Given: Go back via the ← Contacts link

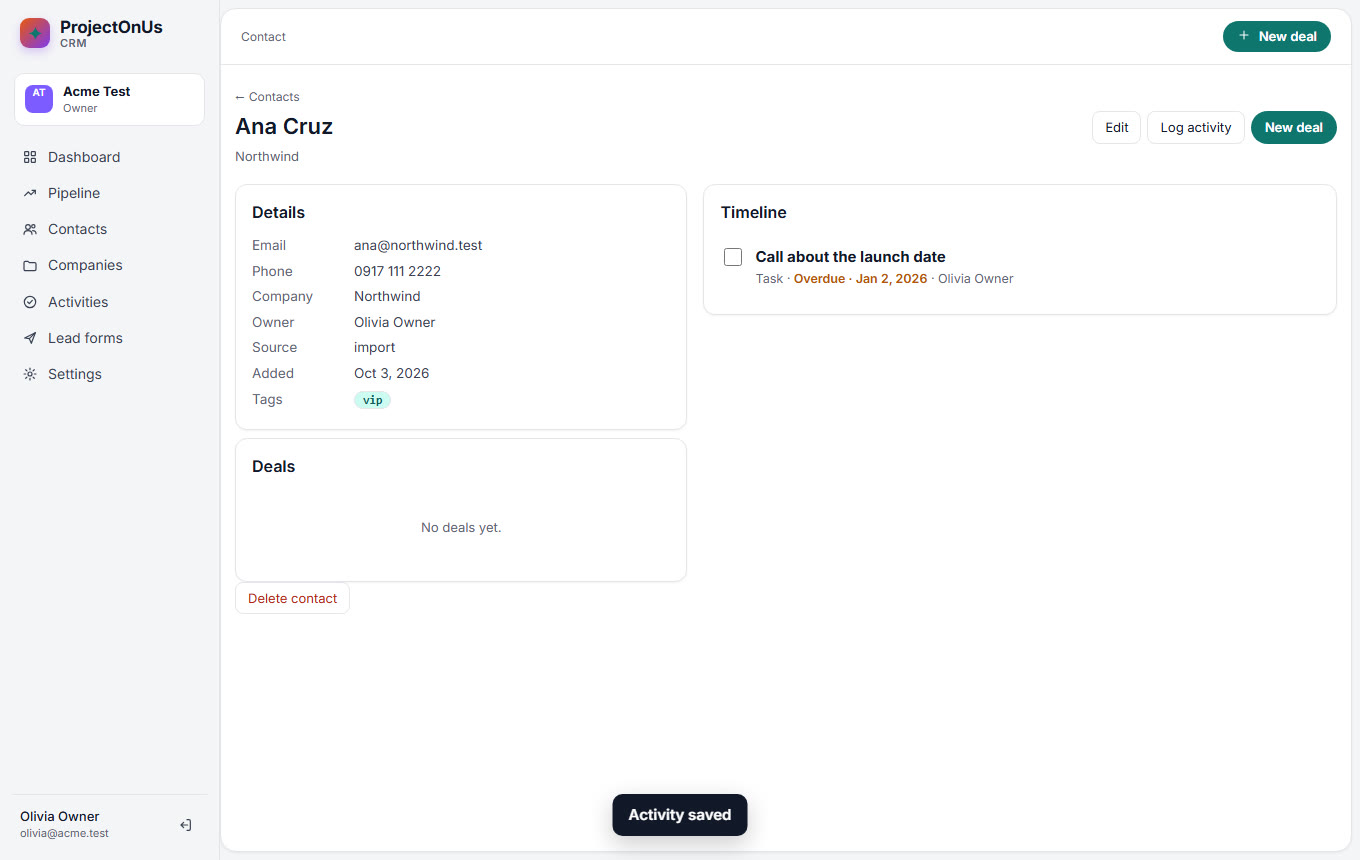Looking at the screenshot, I should 267,97.
